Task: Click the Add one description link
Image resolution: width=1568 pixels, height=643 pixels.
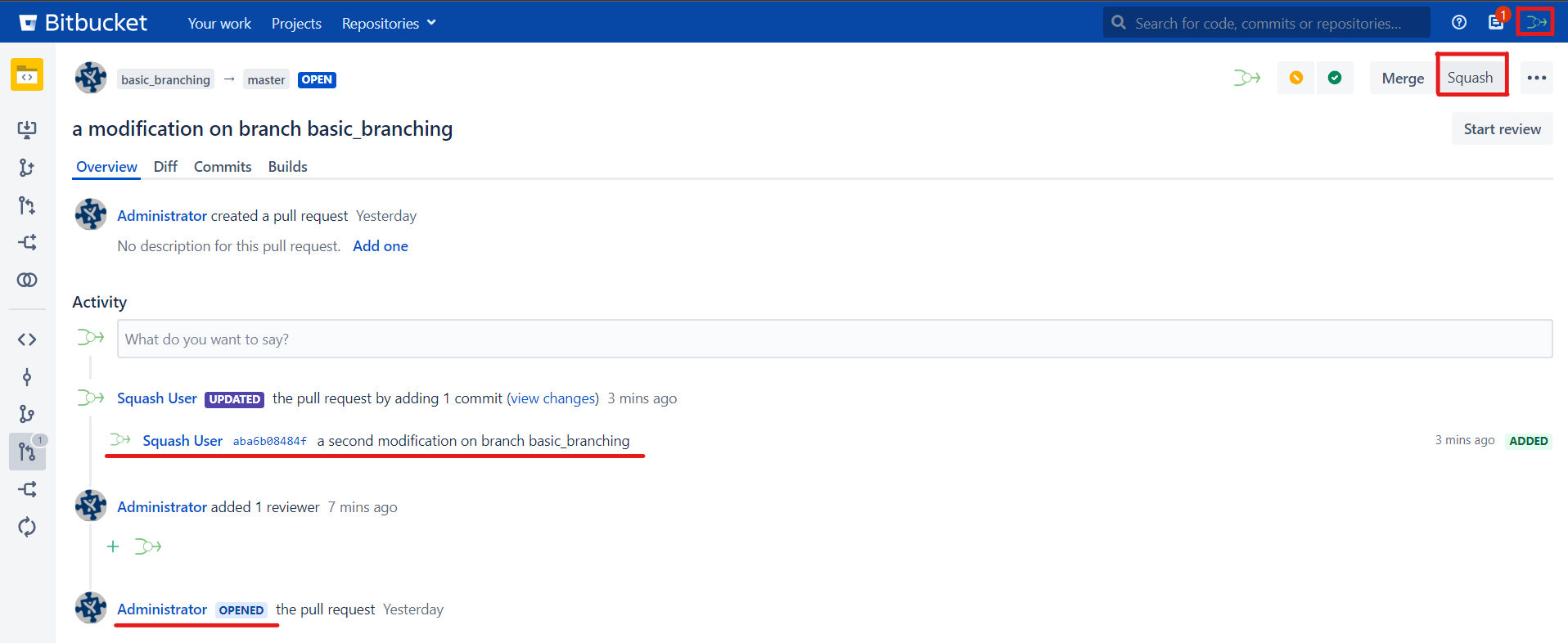Action: click(381, 246)
